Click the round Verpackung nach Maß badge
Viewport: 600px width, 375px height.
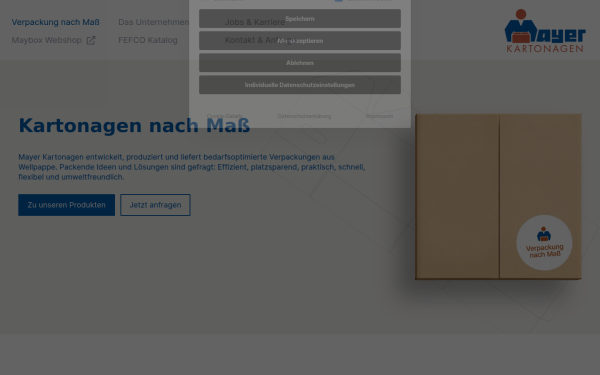[544, 243]
